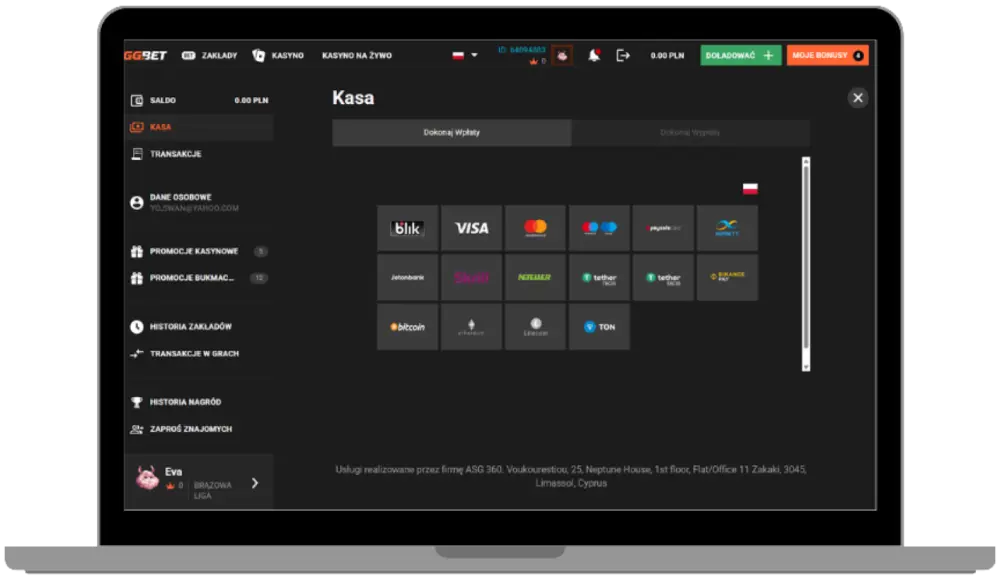This screenshot has height=579, width=1000.
Task: Expand Eva's profile chevron
Action: [x=255, y=483]
